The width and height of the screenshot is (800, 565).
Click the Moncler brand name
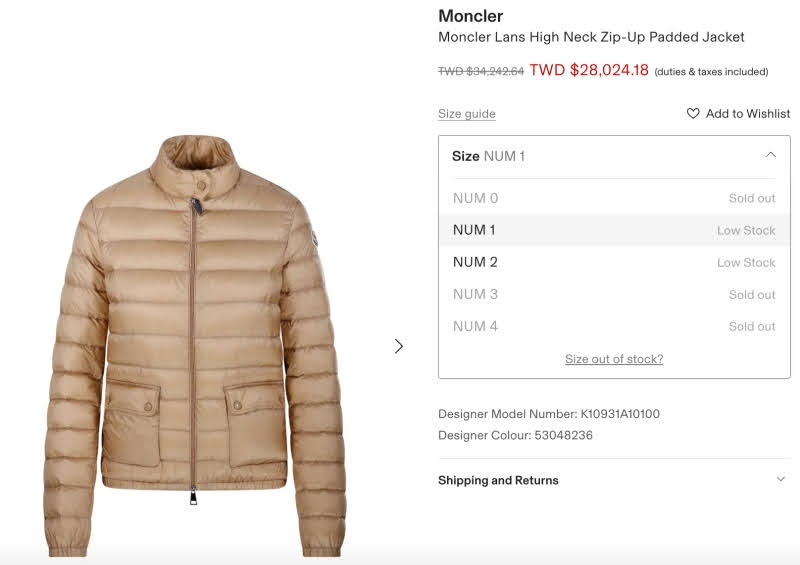pyautogui.click(x=471, y=16)
